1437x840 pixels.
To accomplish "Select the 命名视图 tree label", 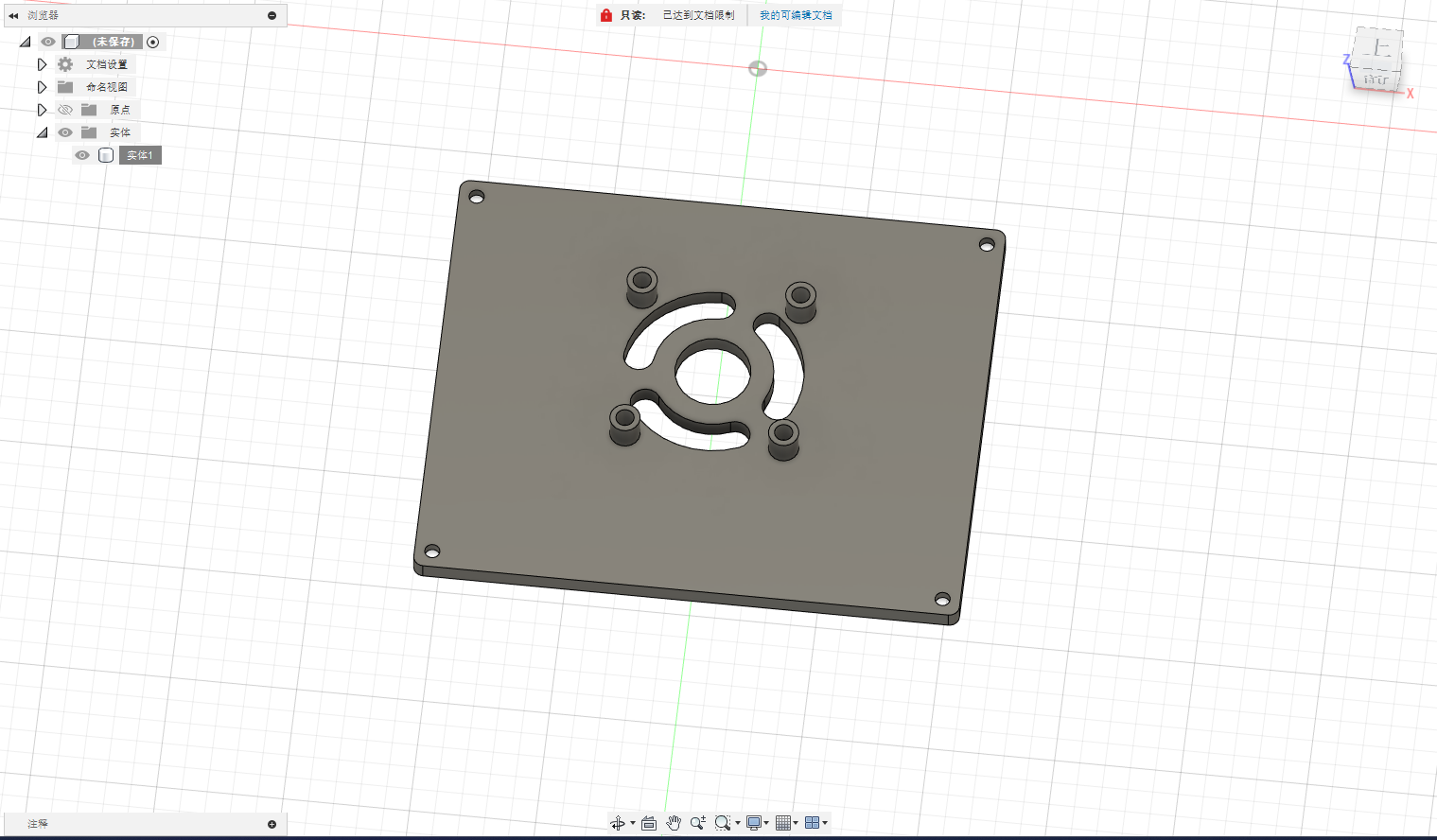I will coord(107,87).
